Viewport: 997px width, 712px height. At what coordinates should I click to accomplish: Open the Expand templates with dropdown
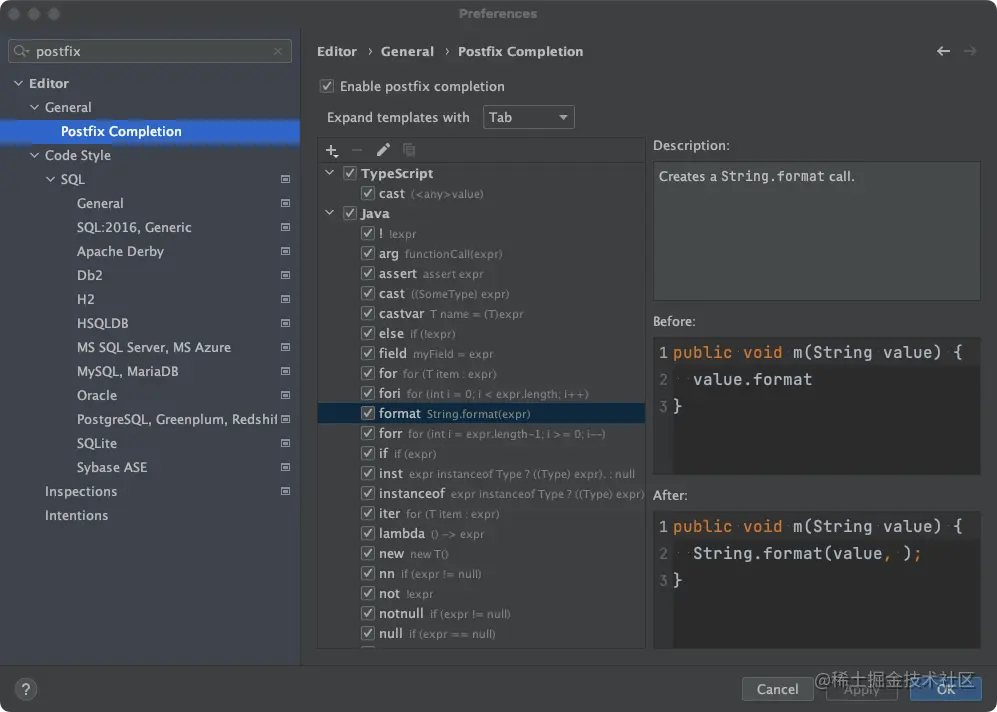coord(528,118)
